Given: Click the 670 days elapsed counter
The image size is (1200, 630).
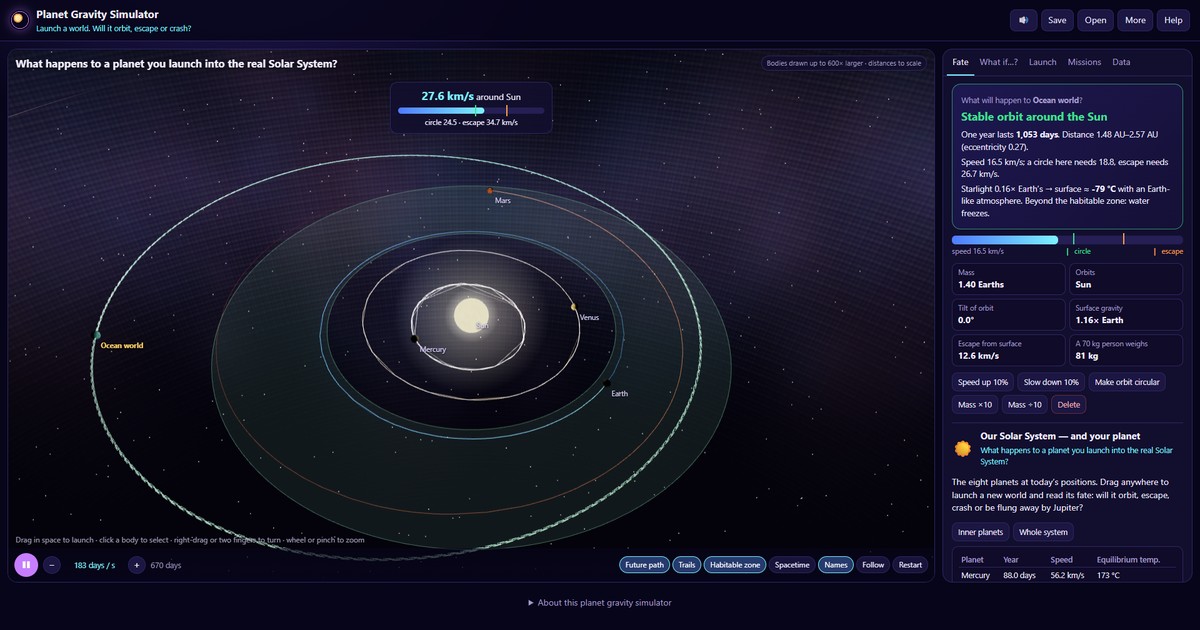Looking at the screenshot, I should click(x=166, y=565).
